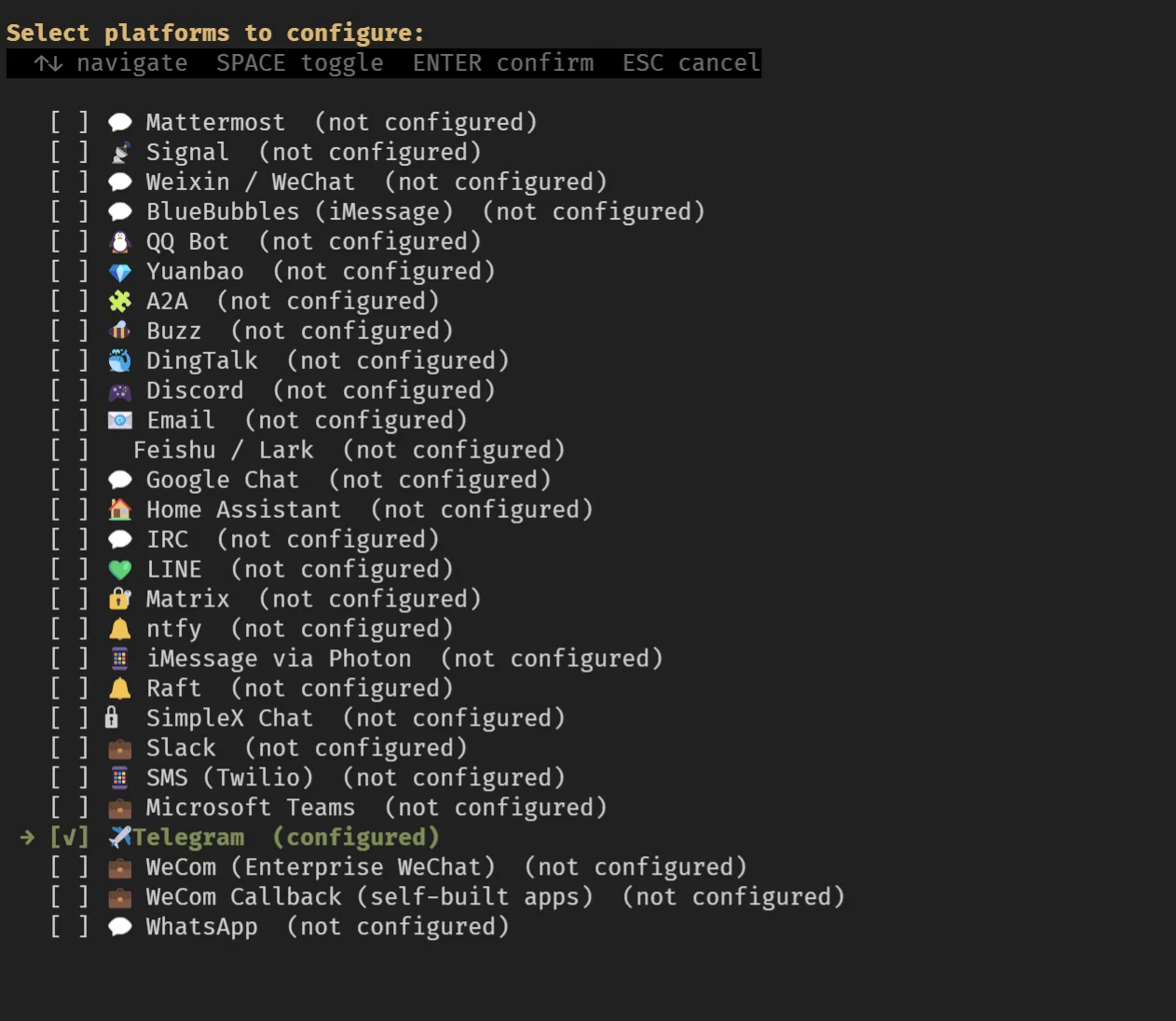The image size is (1176, 1021).
Task: Click the briefcase icon for Microsoft Teams
Action: point(120,809)
